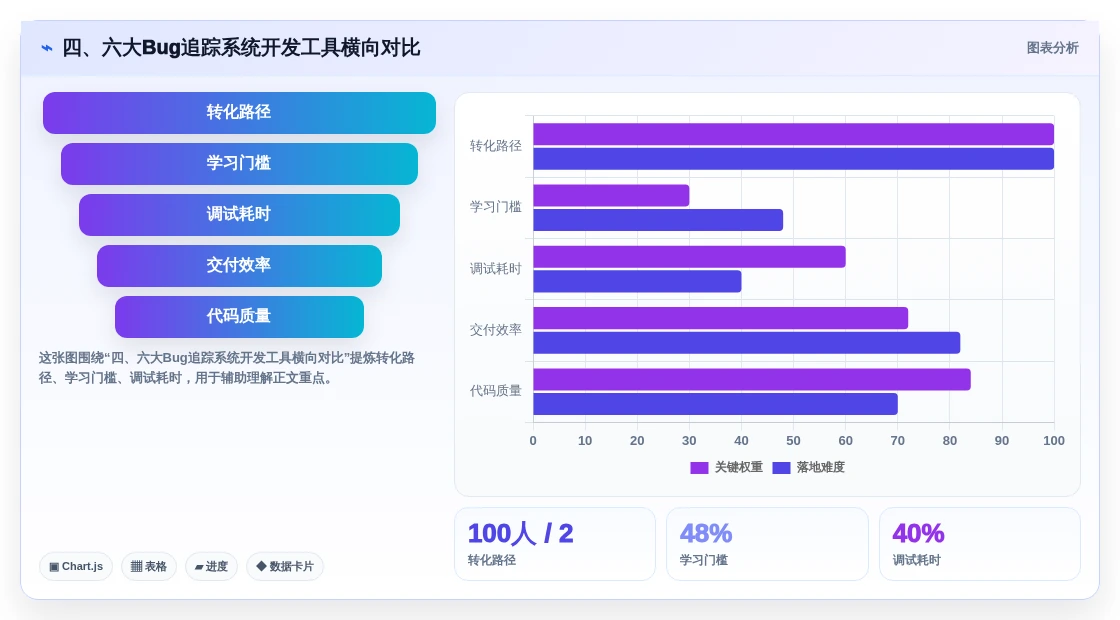Click the 交付效率 chart axis label
The height and width of the screenshot is (620, 1120).
click(495, 330)
